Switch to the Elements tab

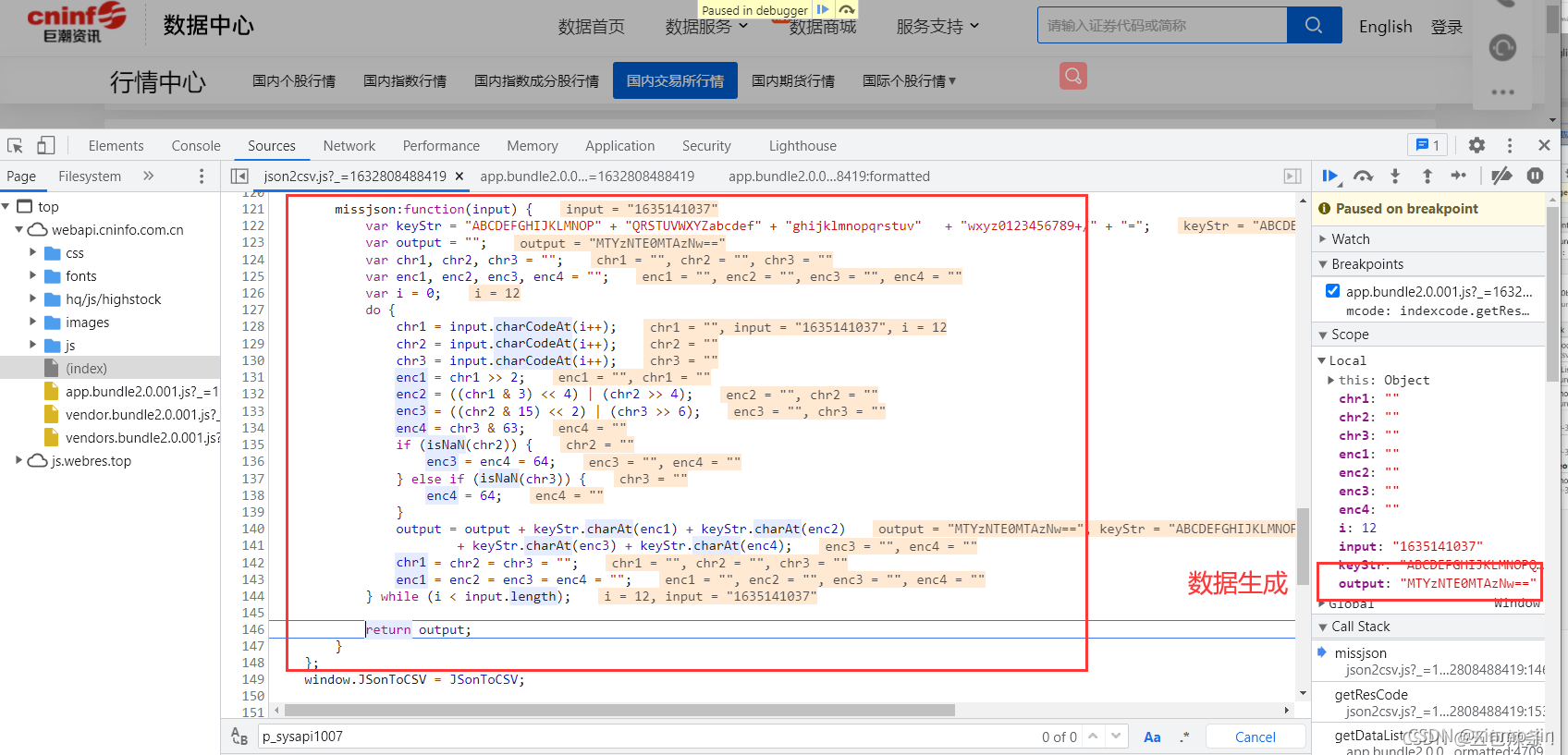pyautogui.click(x=116, y=145)
